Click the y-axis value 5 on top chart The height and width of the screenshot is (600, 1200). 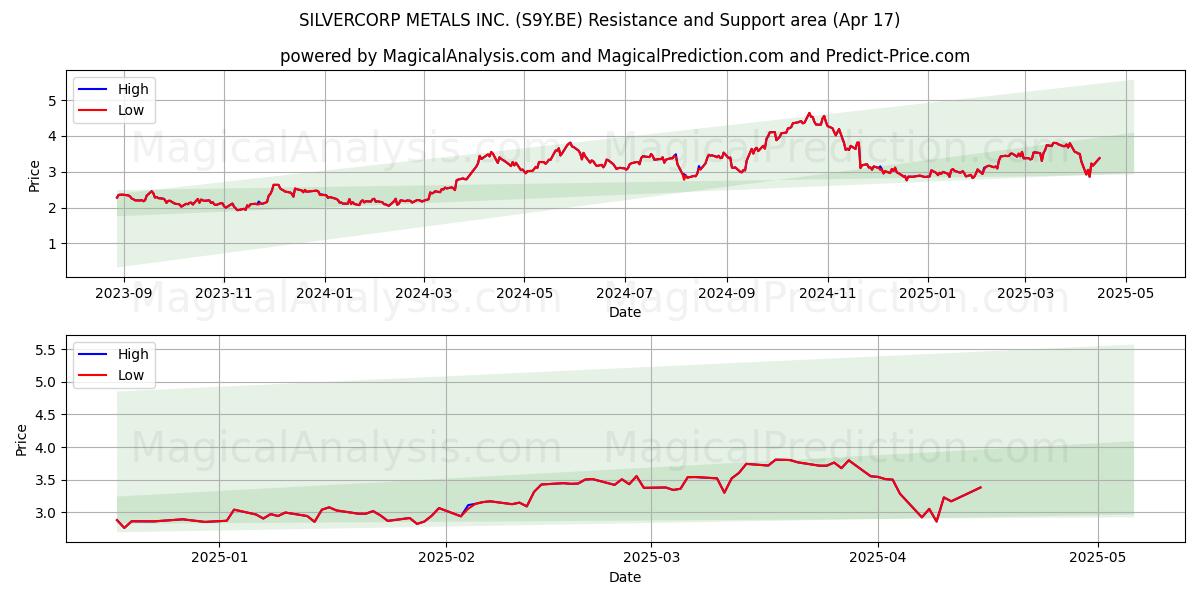tap(54, 100)
